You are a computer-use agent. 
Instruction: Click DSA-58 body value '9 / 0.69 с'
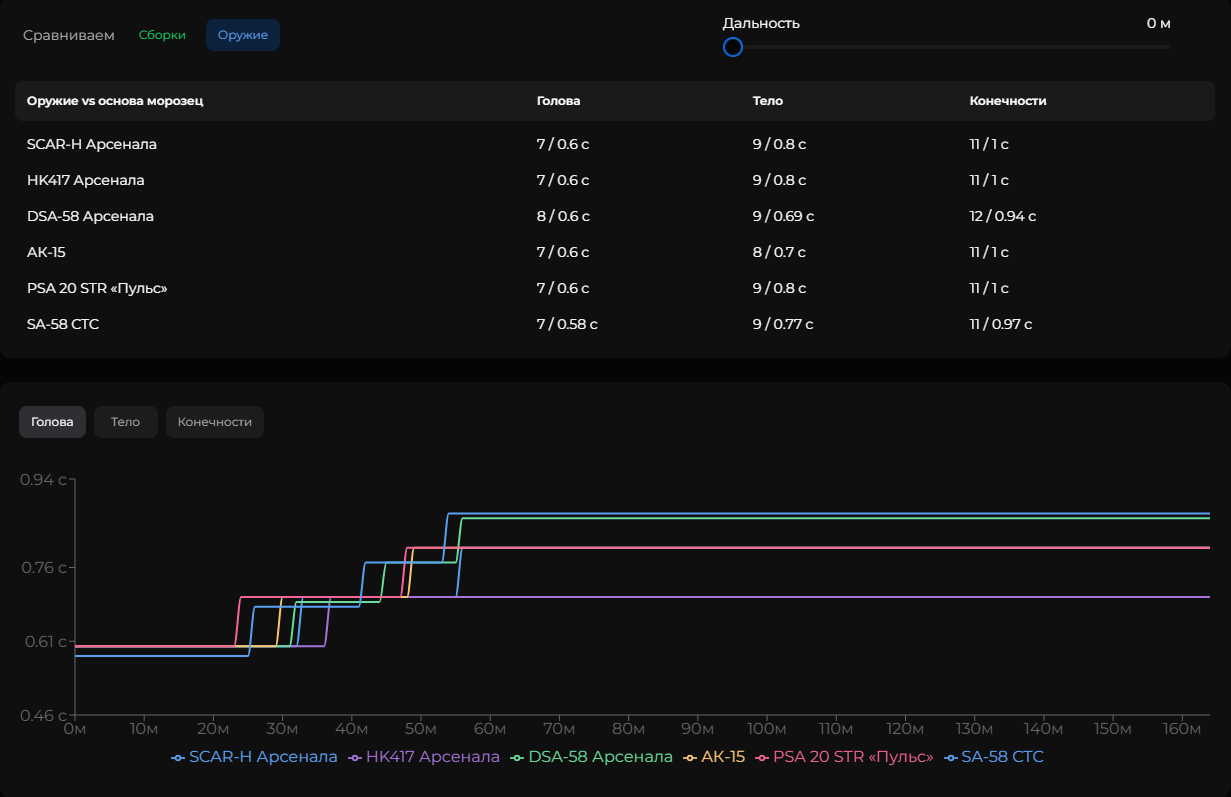pyautogui.click(x=784, y=216)
